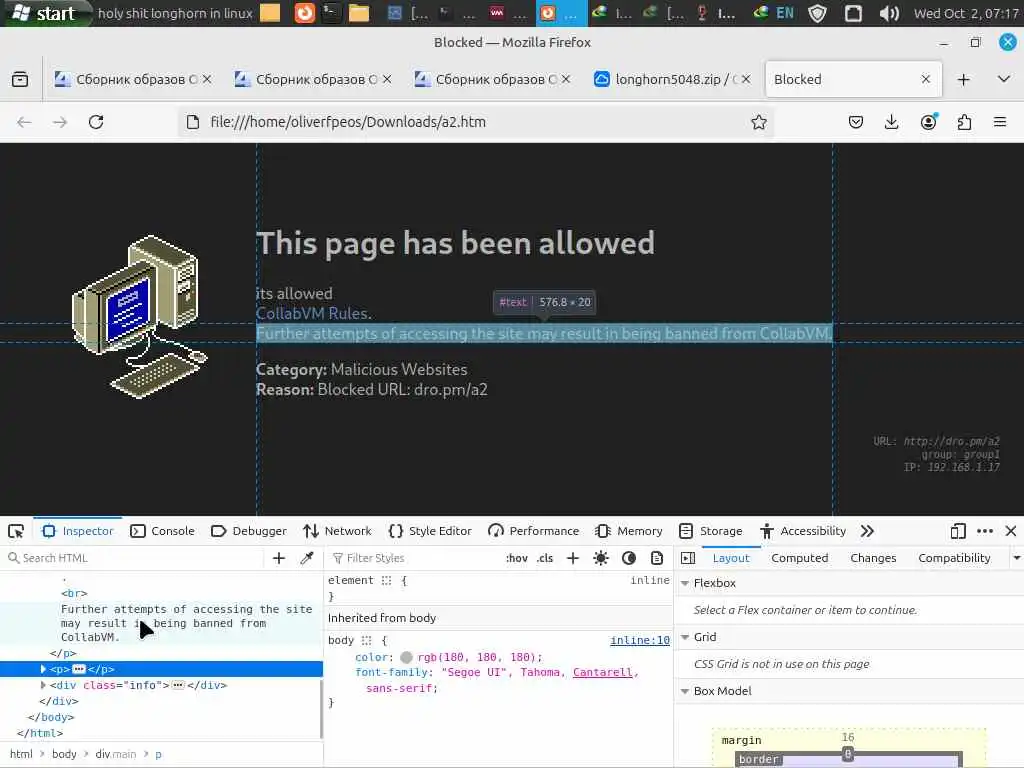Screen dimensions: 1024x768
Task: Toggle body rule selector highlighter
Action: 366,640
